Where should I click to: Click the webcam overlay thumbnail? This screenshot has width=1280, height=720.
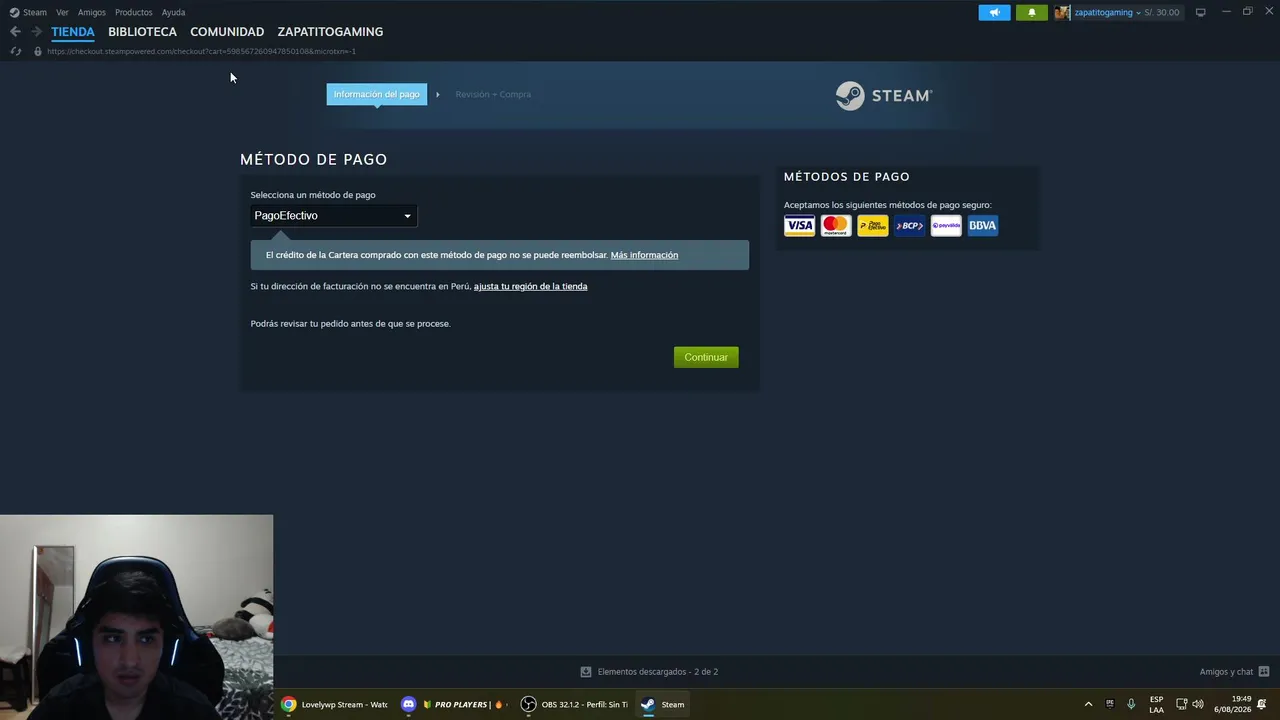point(136,617)
